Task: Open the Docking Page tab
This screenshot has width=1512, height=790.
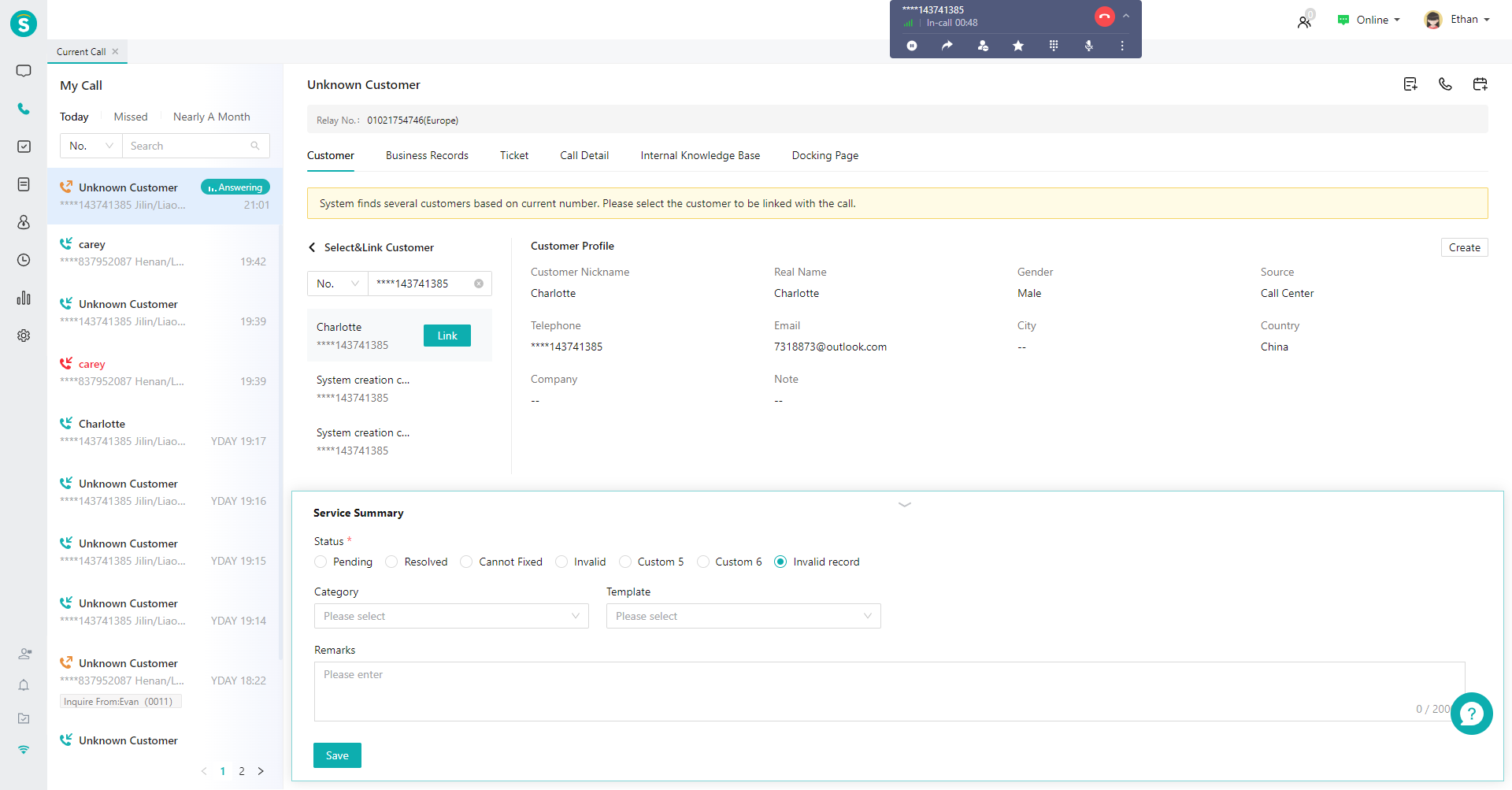Action: pyautogui.click(x=825, y=155)
